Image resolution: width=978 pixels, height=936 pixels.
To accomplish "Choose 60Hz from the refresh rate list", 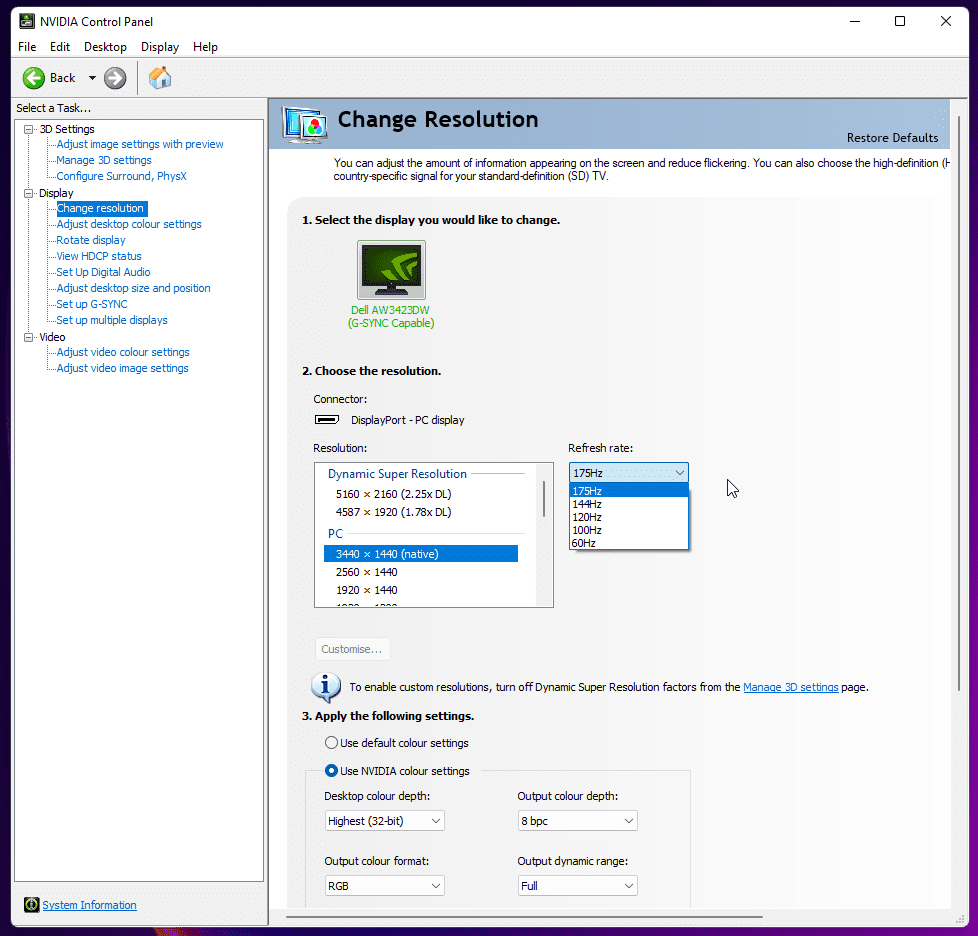I will 629,543.
